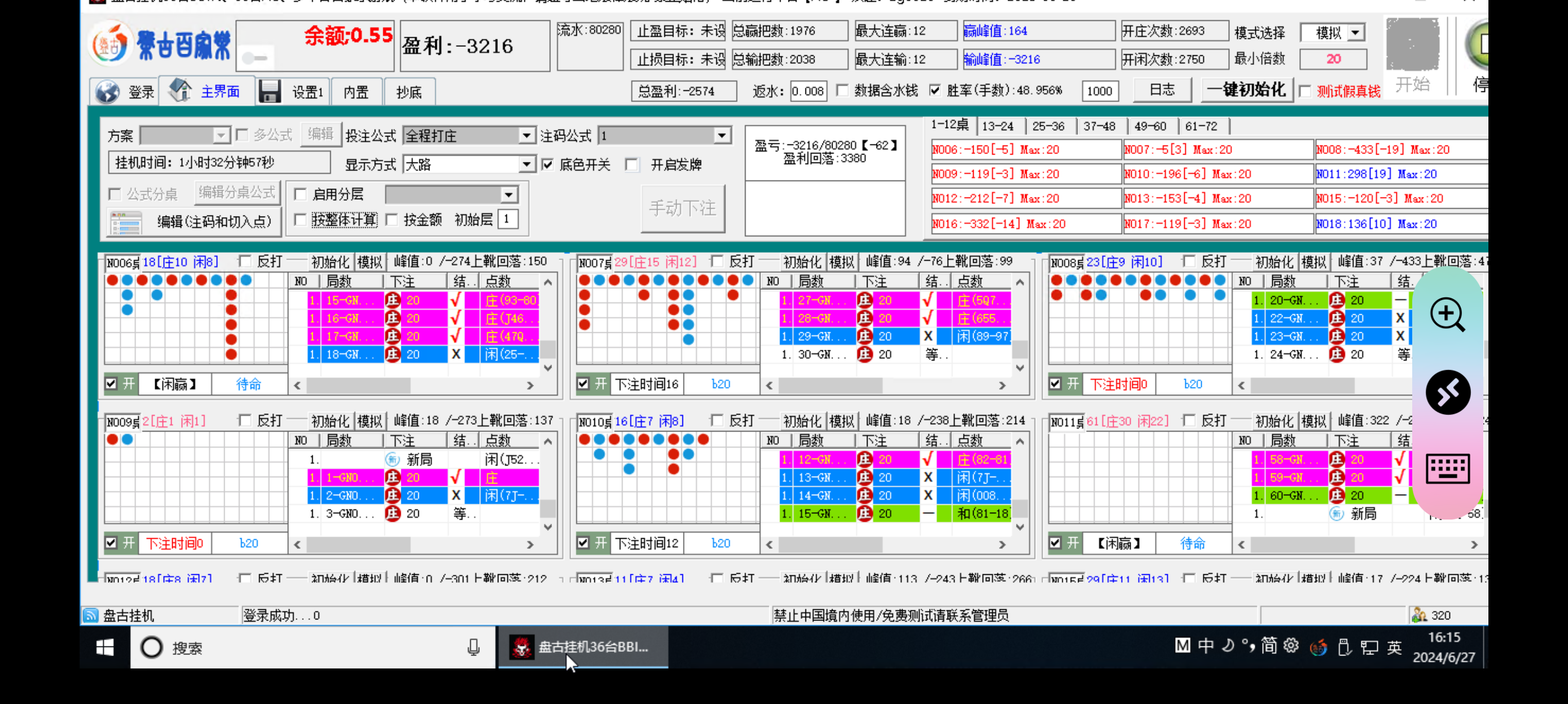Click the microphone icon on the taskbar

pyautogui.click(x=473, y=647)
